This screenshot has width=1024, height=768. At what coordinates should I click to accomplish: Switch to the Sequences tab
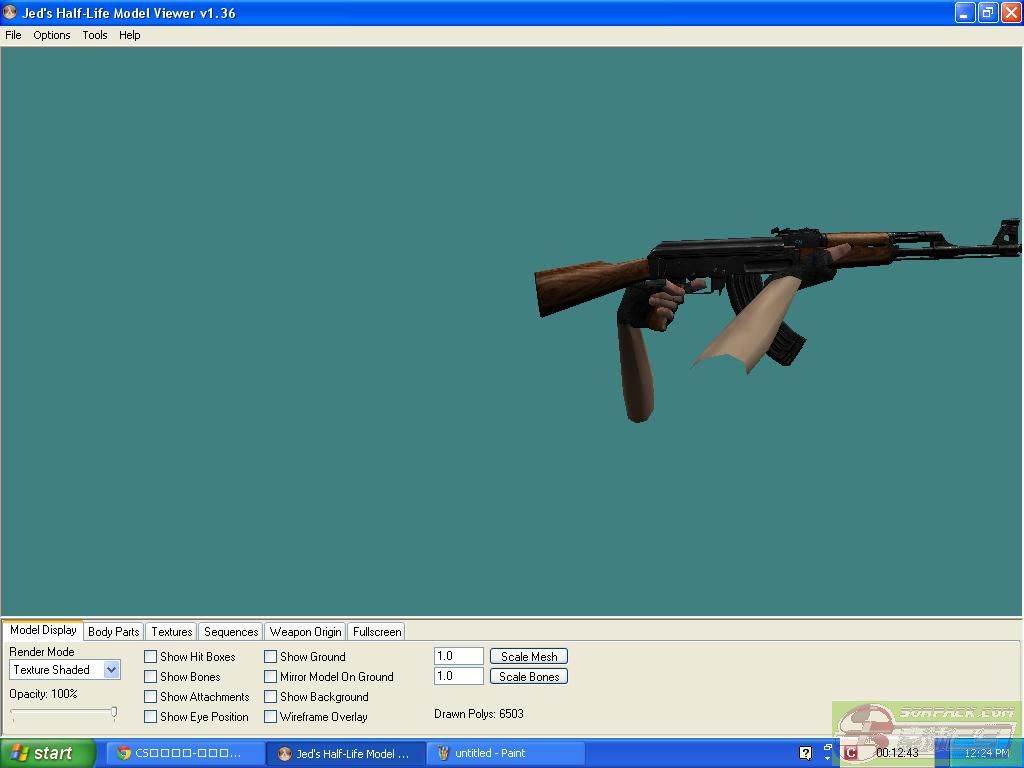point(231,632)
